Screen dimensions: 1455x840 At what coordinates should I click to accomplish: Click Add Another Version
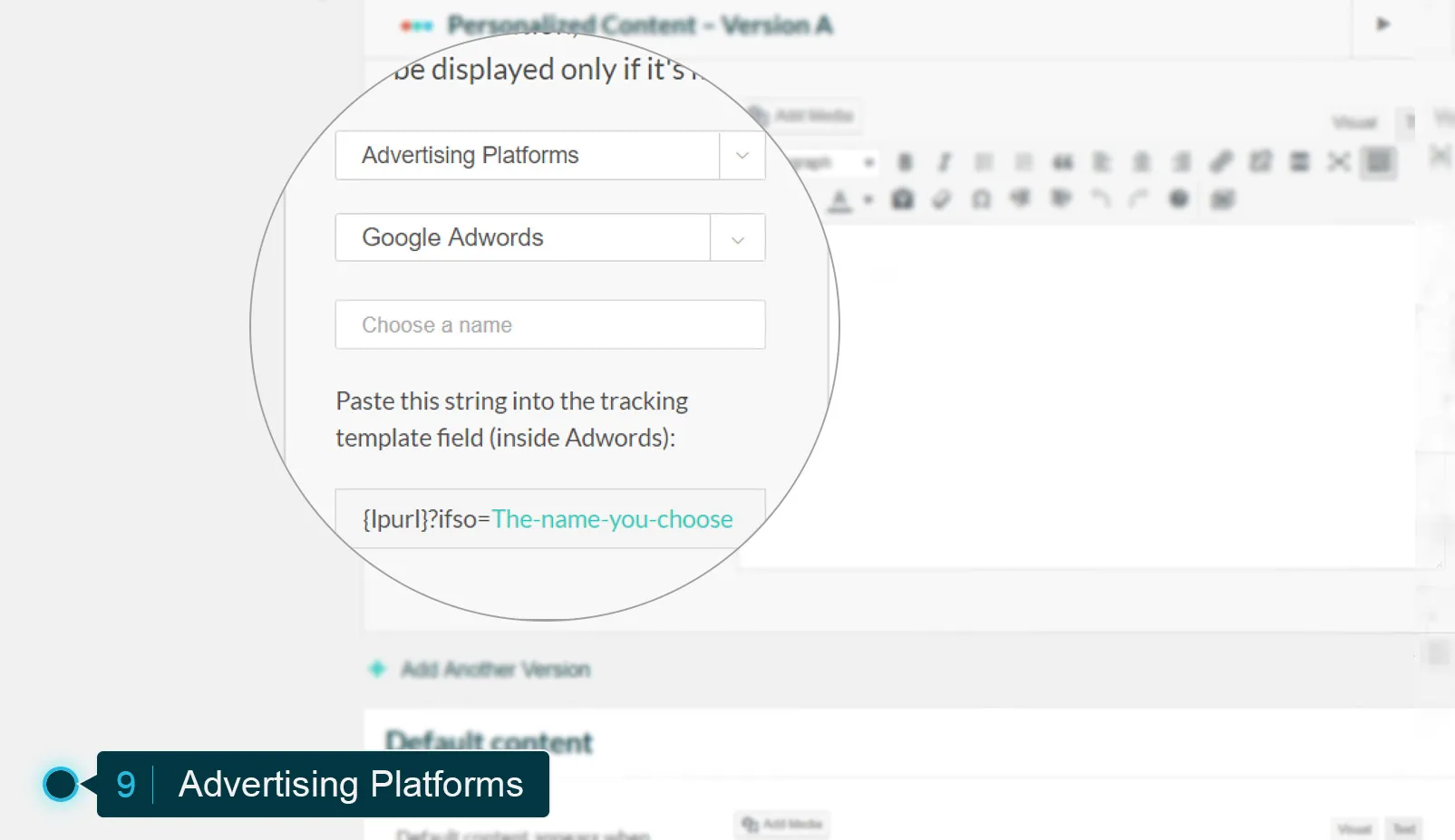point(495,670)
